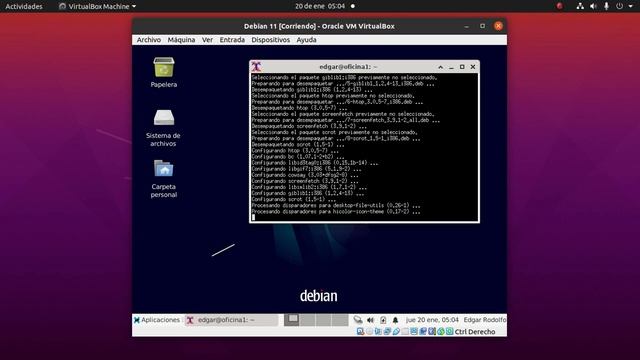Screen dimensions: 640x360
Task: Open the Archivo menu in VirtualBox
Action: pyautogui.click(x=149, y=40)
